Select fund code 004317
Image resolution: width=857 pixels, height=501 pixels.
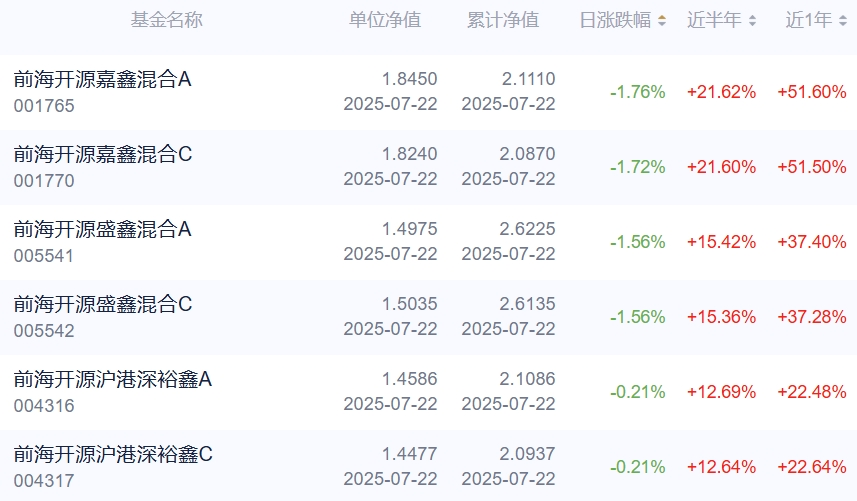(44, 481)
